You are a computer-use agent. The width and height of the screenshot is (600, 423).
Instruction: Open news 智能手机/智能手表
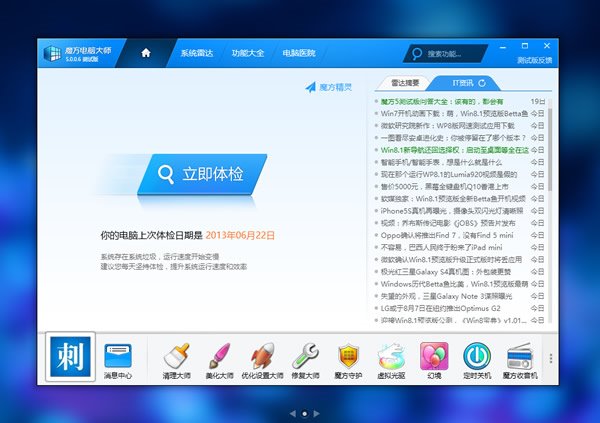click(441, 162)
